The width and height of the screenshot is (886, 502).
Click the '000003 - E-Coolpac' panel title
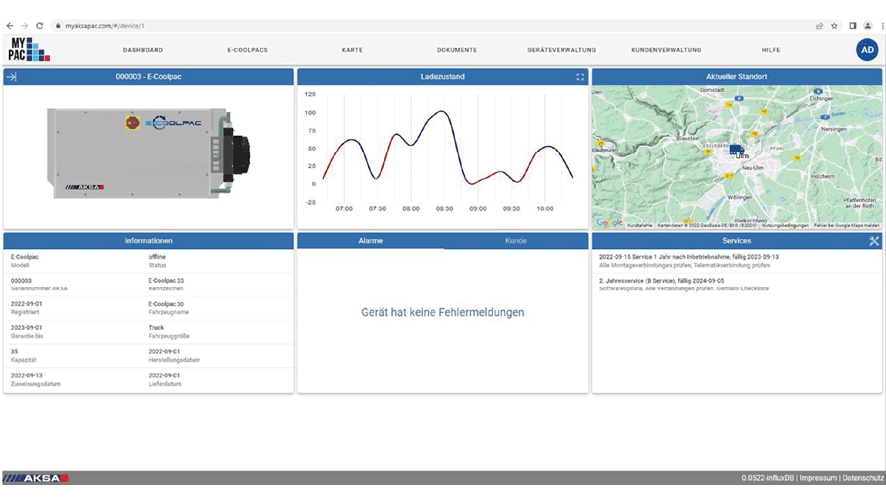coord(149,77)
